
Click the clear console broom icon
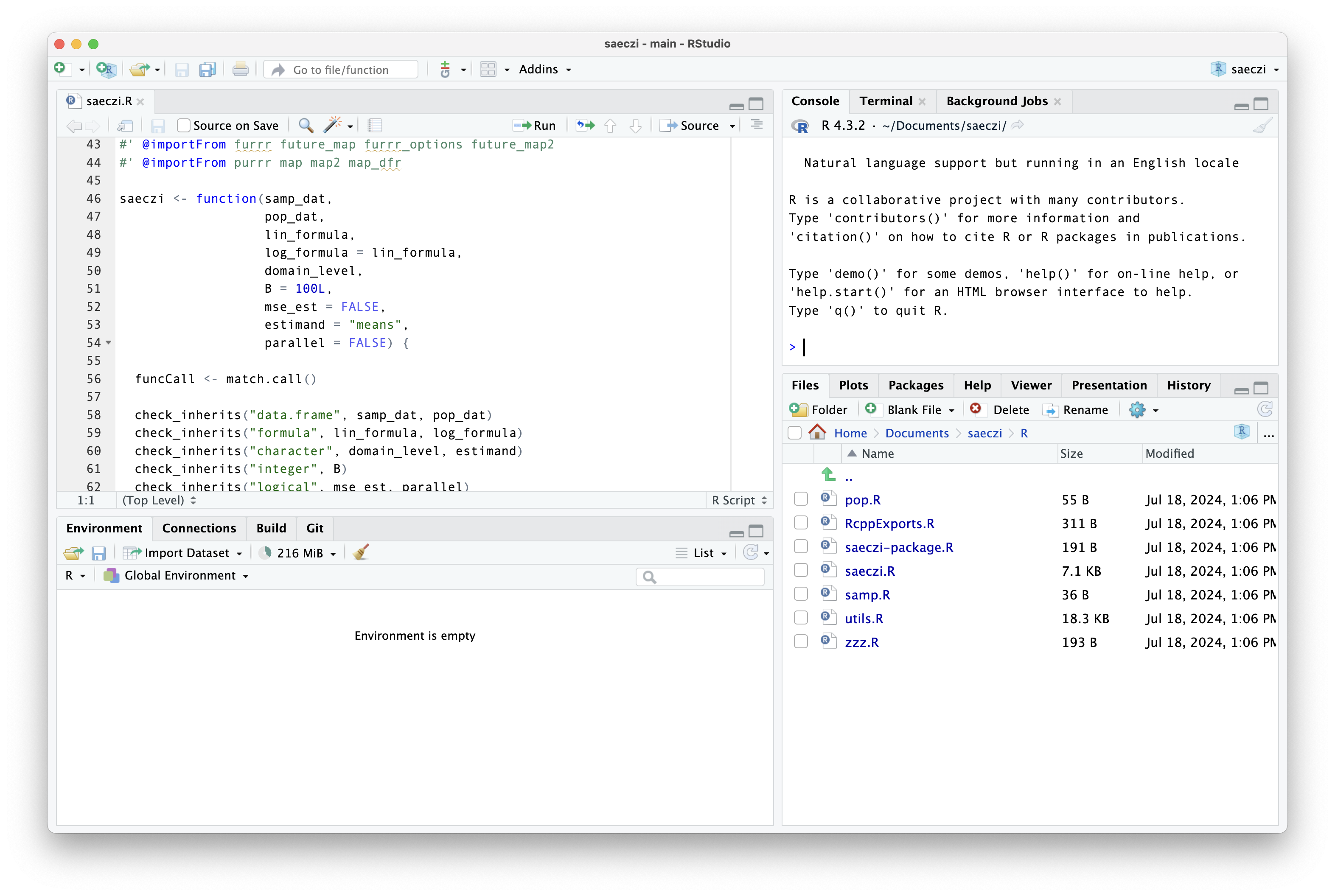tap(1262, 125)
